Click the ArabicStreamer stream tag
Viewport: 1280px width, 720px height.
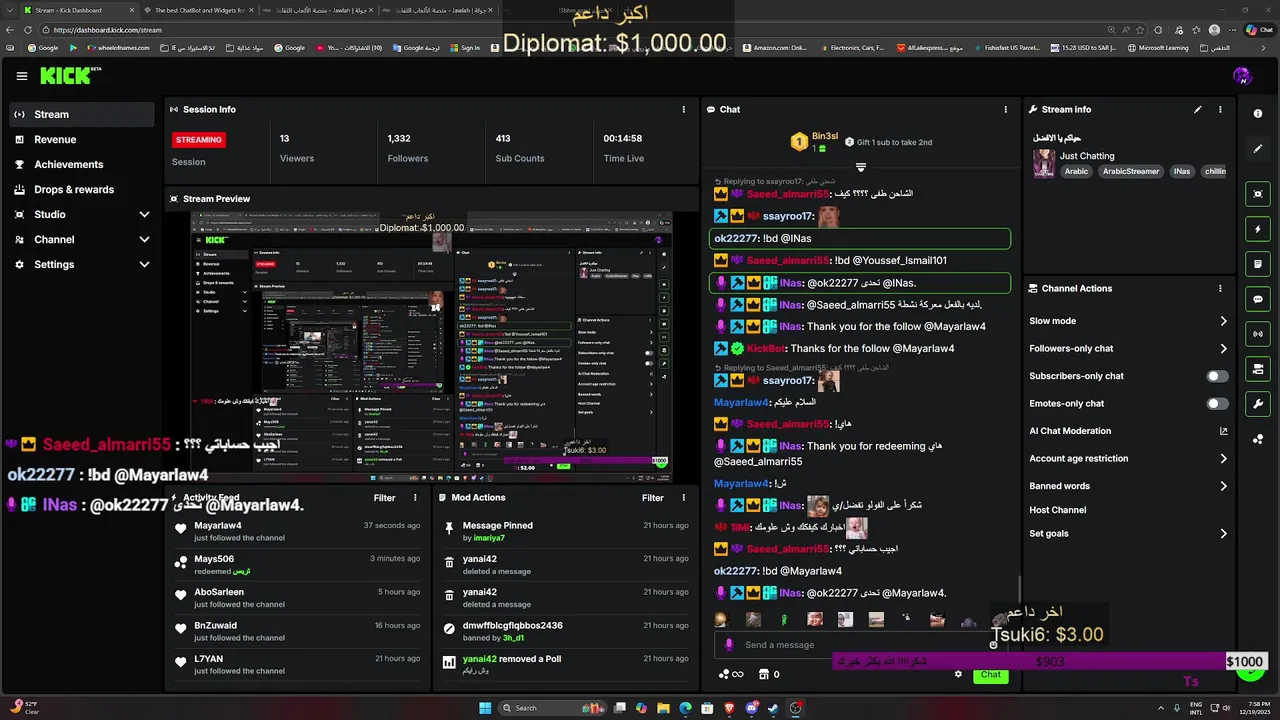pyautogui.click(x=1131, y=171)
